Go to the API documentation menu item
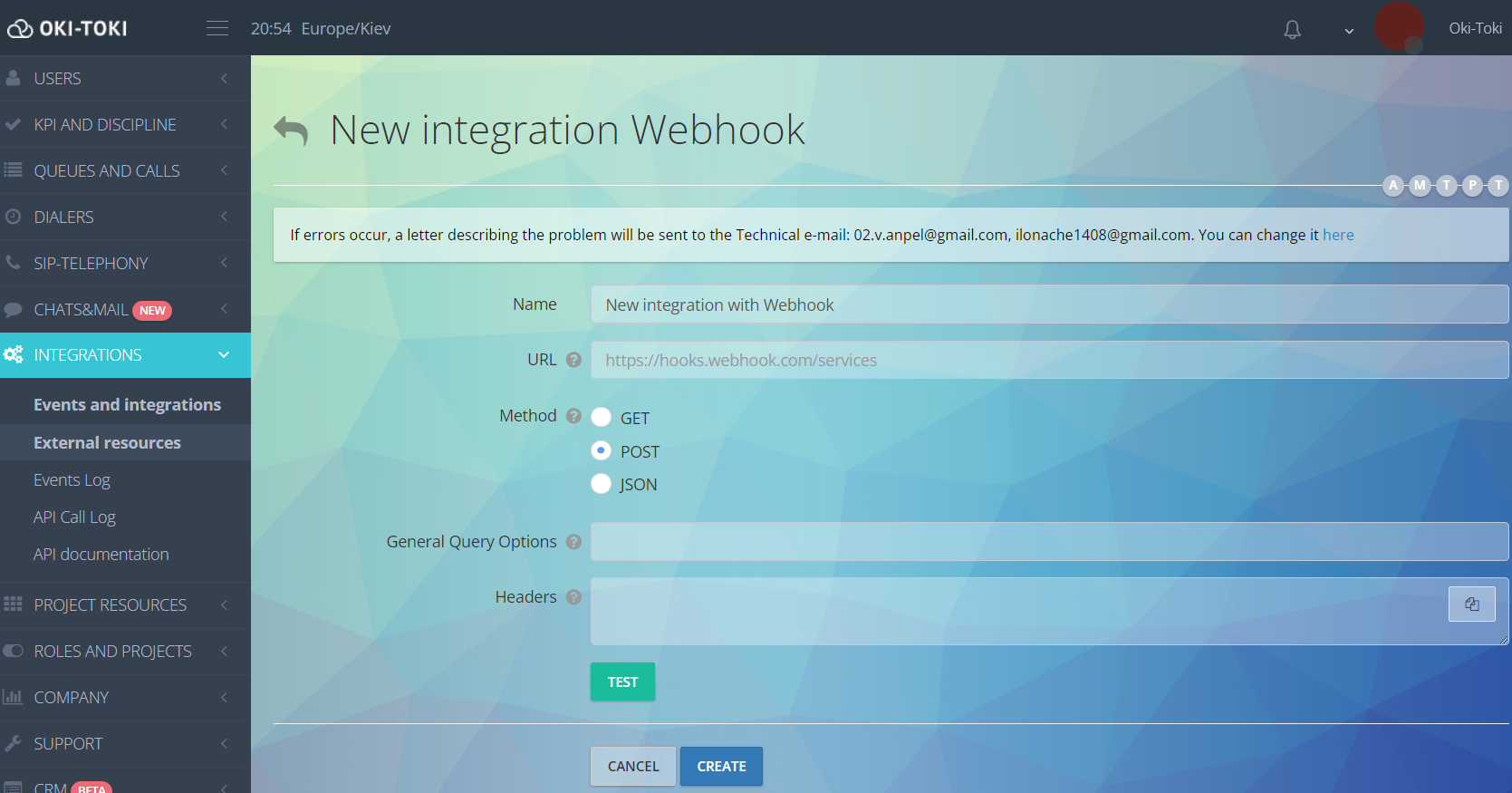 coord(101,555)
